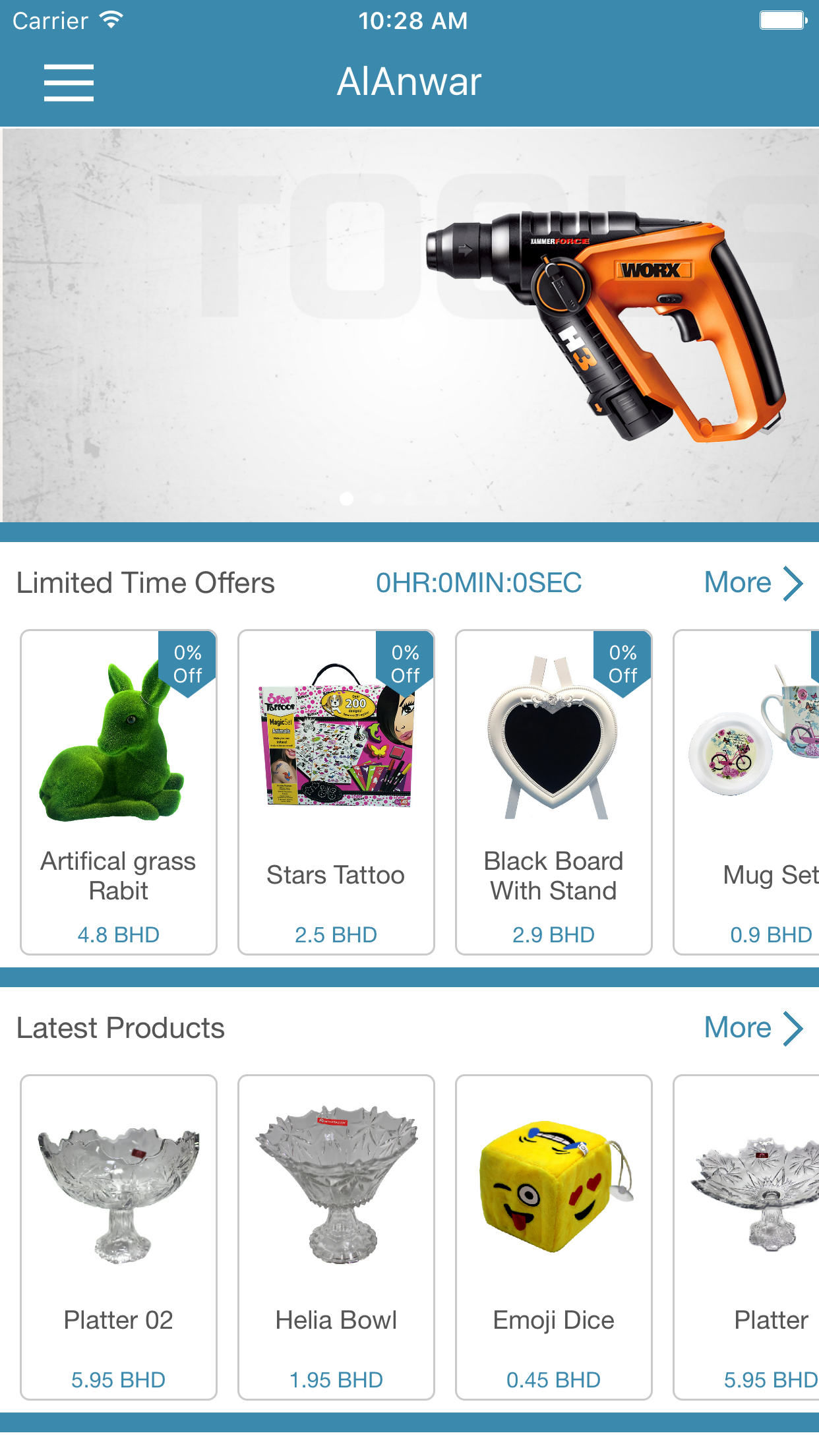819x1456 pixels.
Task: Open the Platter 02 product
Action: 119,1237
